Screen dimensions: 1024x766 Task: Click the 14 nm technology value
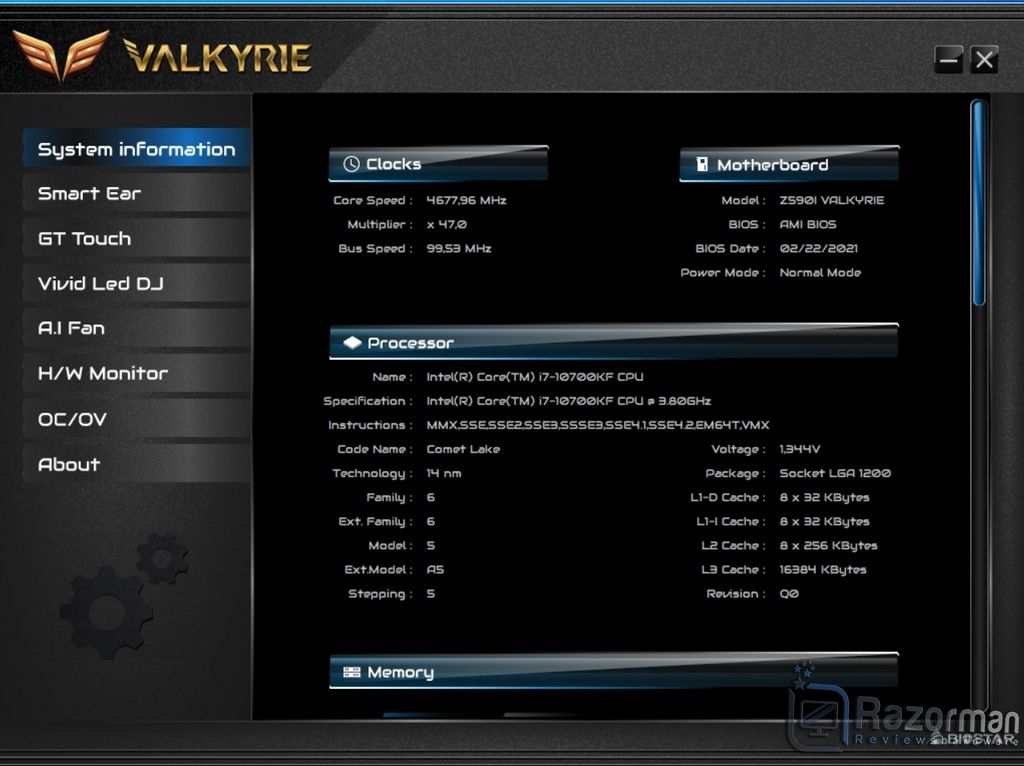tap(443, 473)
